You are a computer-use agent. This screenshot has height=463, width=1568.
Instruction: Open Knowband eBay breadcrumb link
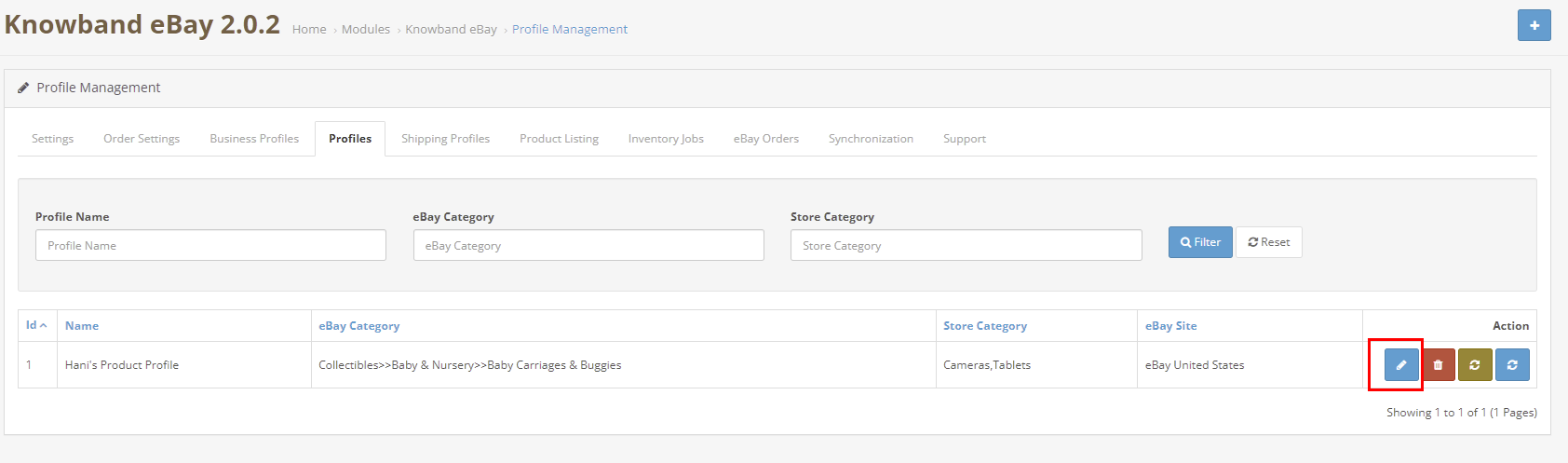pos(451,29)
